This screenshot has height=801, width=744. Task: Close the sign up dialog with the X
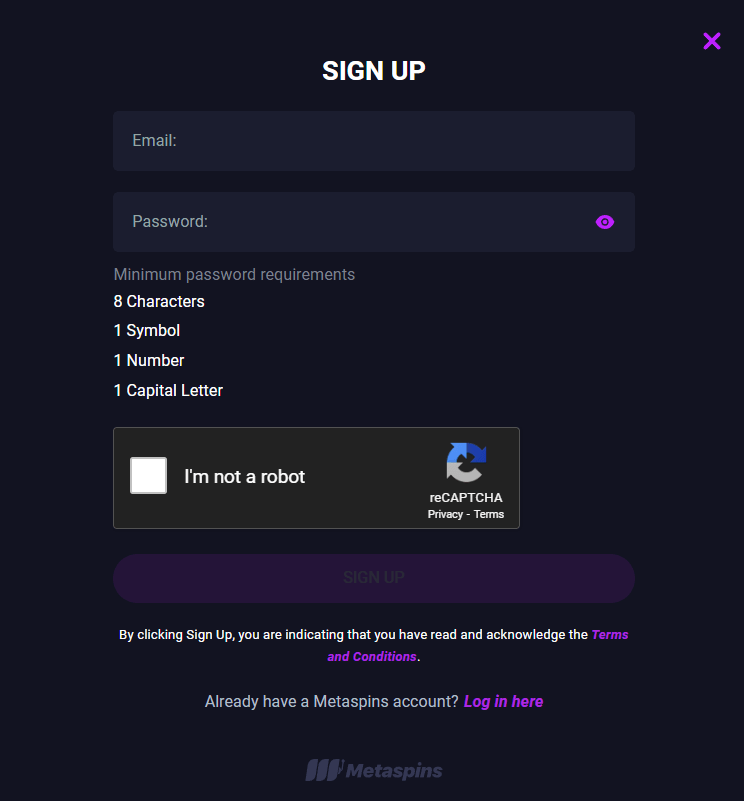711,41
